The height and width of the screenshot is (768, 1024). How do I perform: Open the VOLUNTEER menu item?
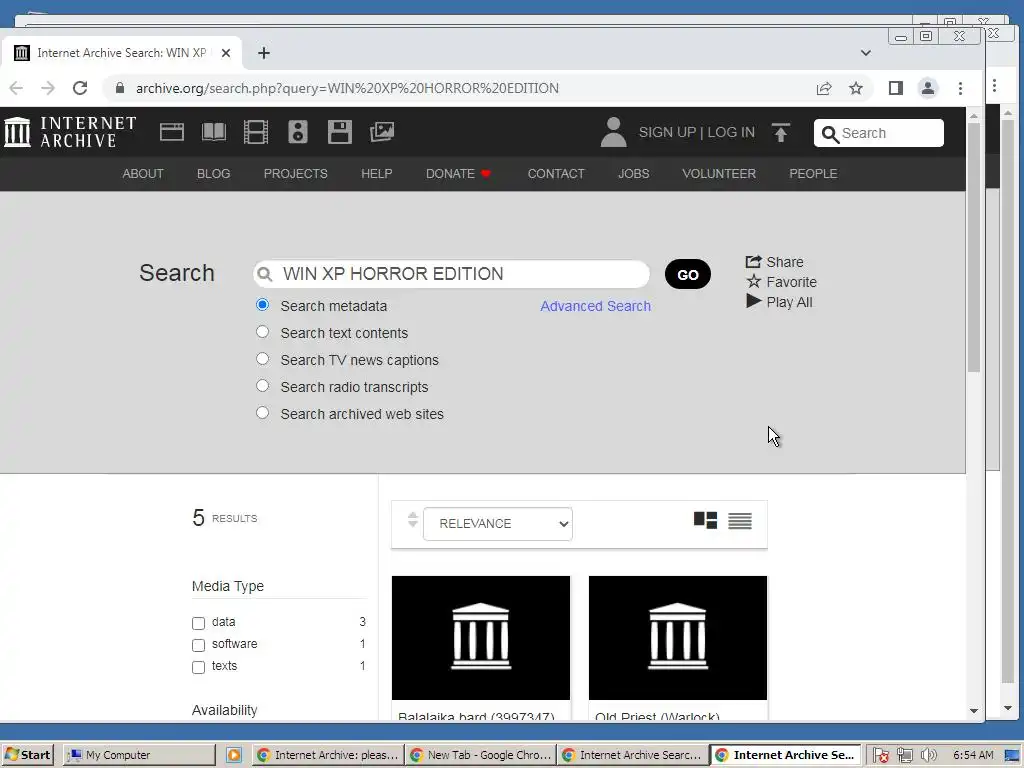pyautogui.click(x=718, y=174)
